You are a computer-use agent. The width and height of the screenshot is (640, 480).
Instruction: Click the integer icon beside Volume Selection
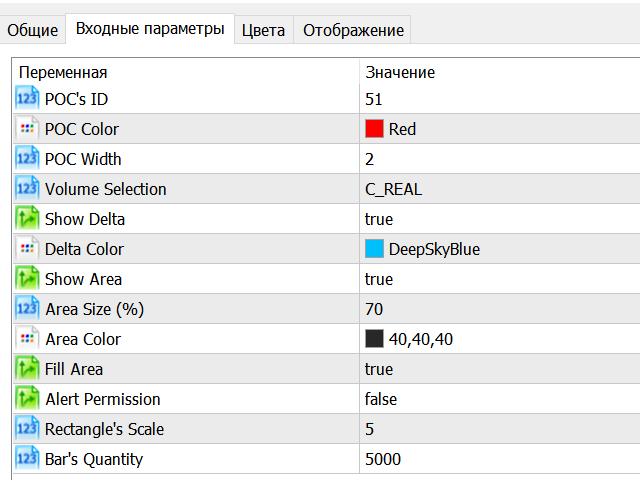(x=27, y=189)
